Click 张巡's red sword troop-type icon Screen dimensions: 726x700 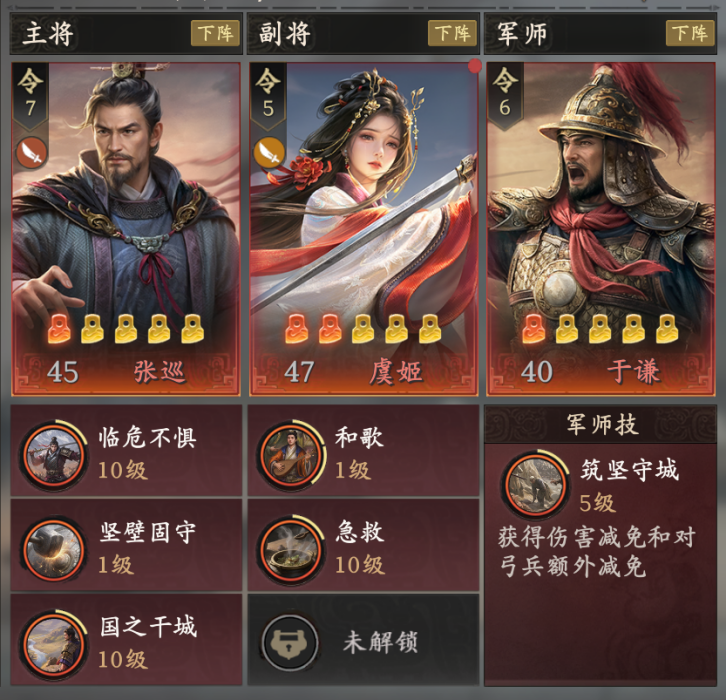pyautogui.click(x=32, y=152)
